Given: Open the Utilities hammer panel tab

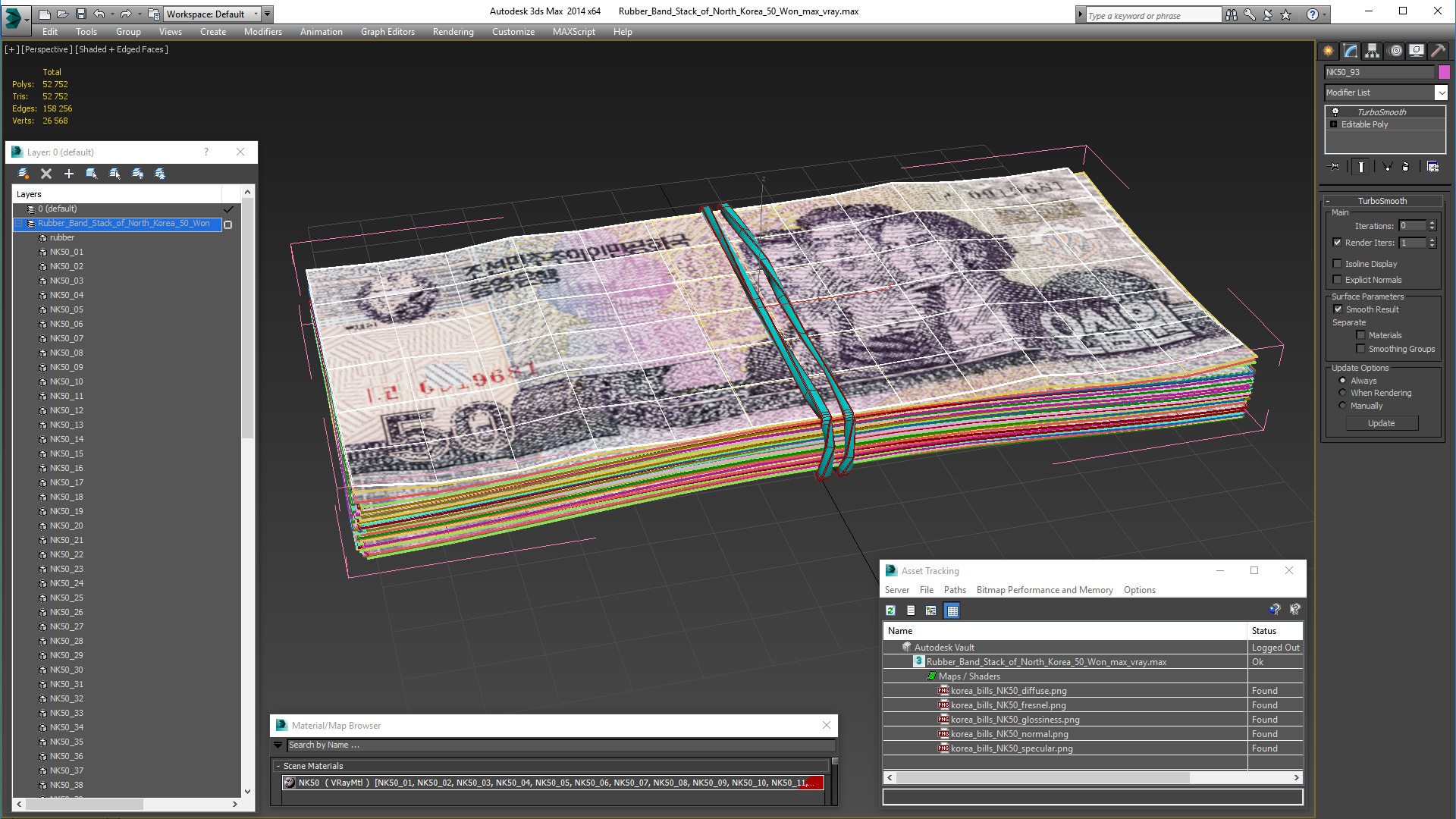Looking at the screenshot, I should (x=1438, y=51).
